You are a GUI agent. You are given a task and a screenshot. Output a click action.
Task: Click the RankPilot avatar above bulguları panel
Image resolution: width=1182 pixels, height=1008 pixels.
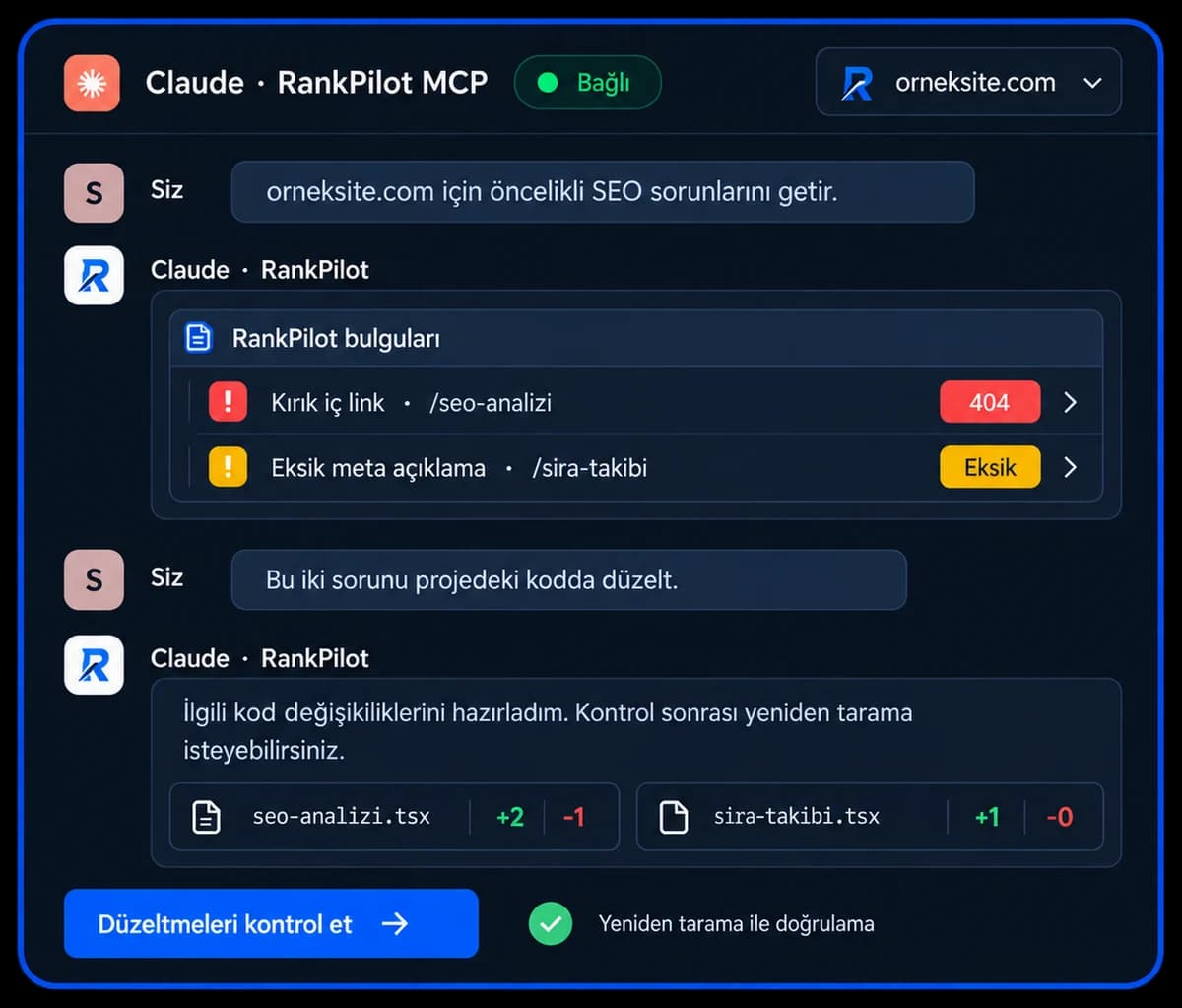point(94,275)
